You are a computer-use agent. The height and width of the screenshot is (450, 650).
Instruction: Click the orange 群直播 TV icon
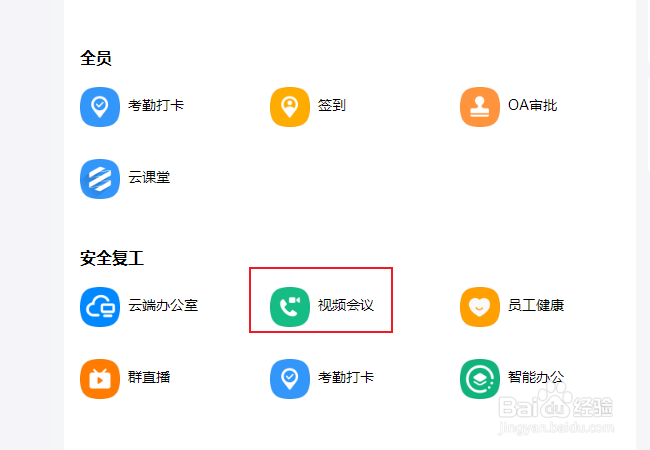[100, 379]
